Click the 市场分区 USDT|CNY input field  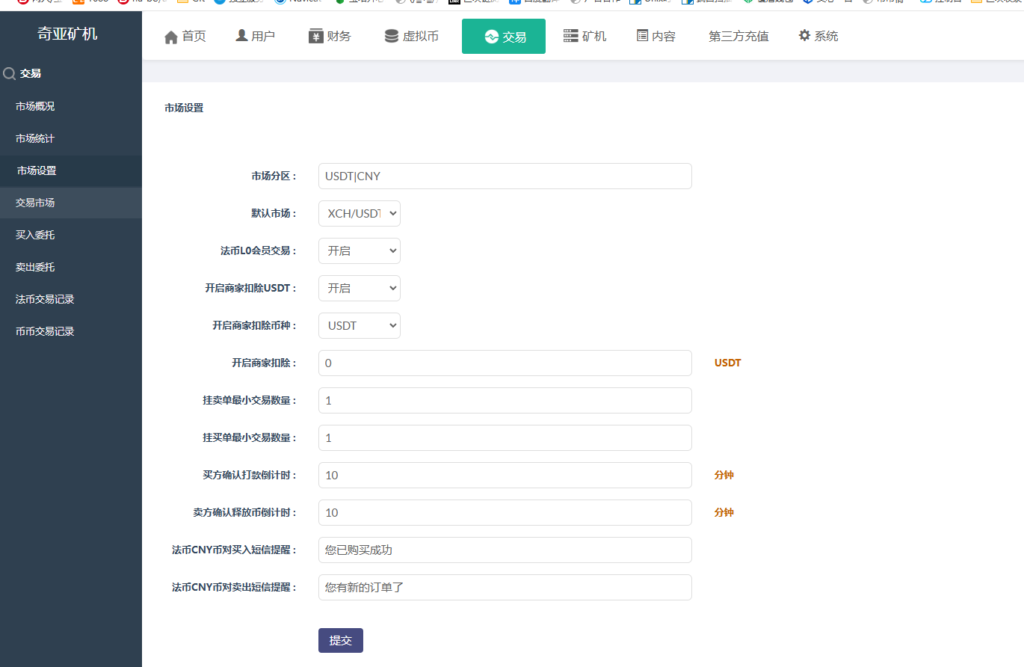tap(503, 175)
